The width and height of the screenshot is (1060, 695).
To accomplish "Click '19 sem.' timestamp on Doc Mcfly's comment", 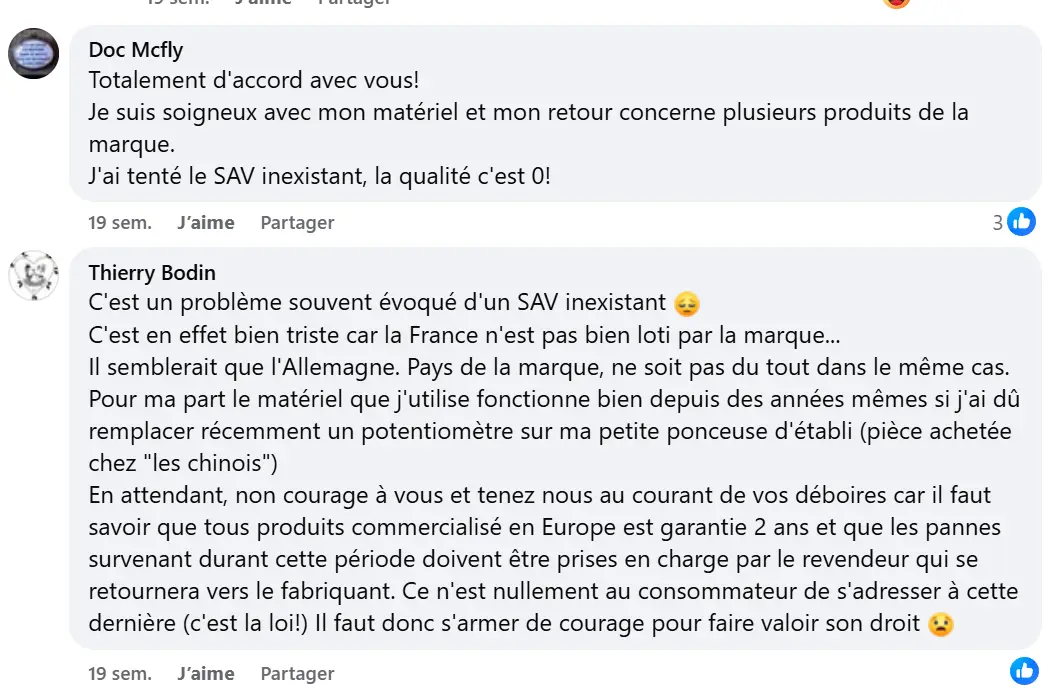I will [x=120, y=223].
